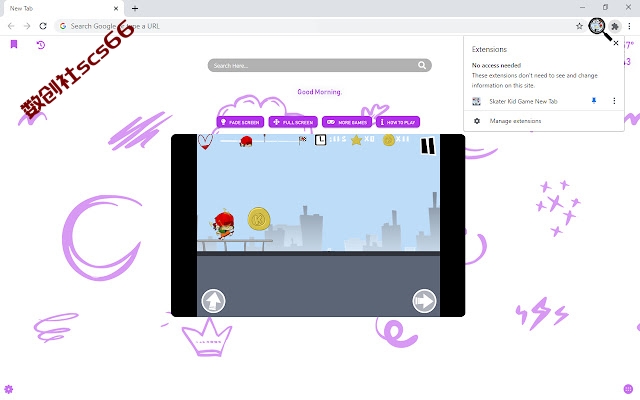Select the New Tab tab
The height and width of the screenshot is (400, 640).
pyautogui.click(x=63, y=8)
